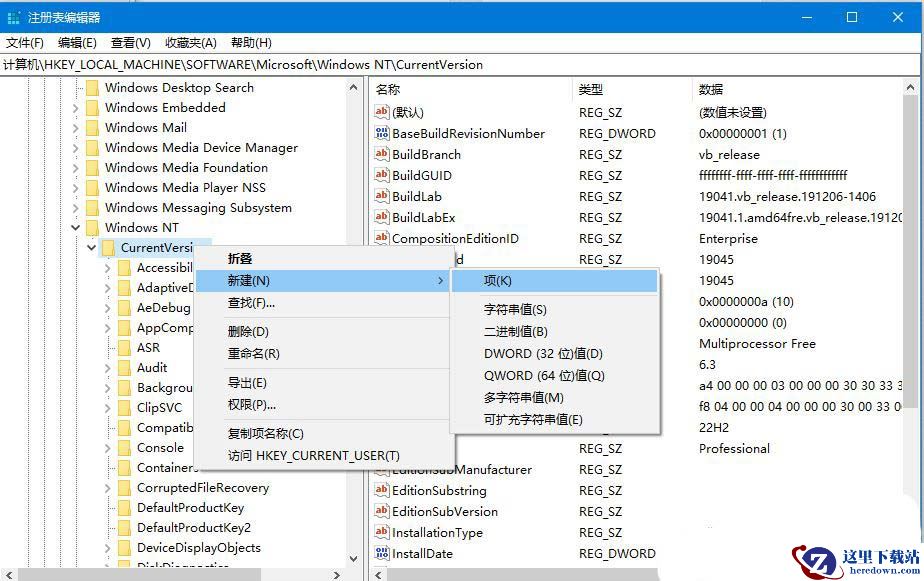
Task: Collapse the CurrentVersion tree node
Action: point(91,247)
